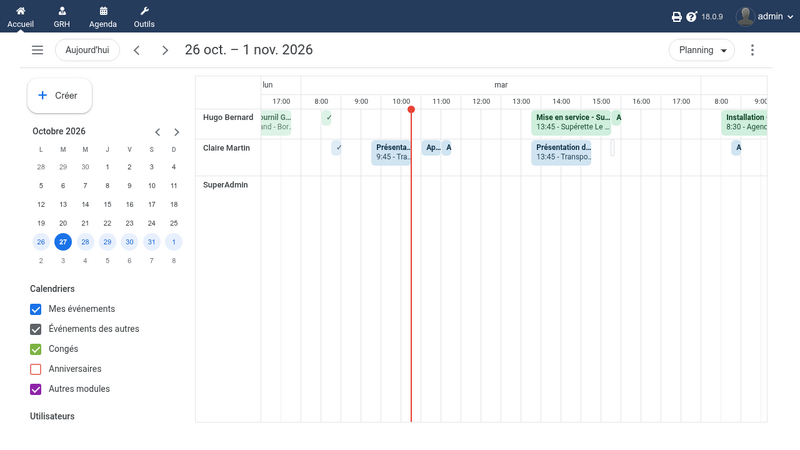Click the print icon in top bar

677,17
